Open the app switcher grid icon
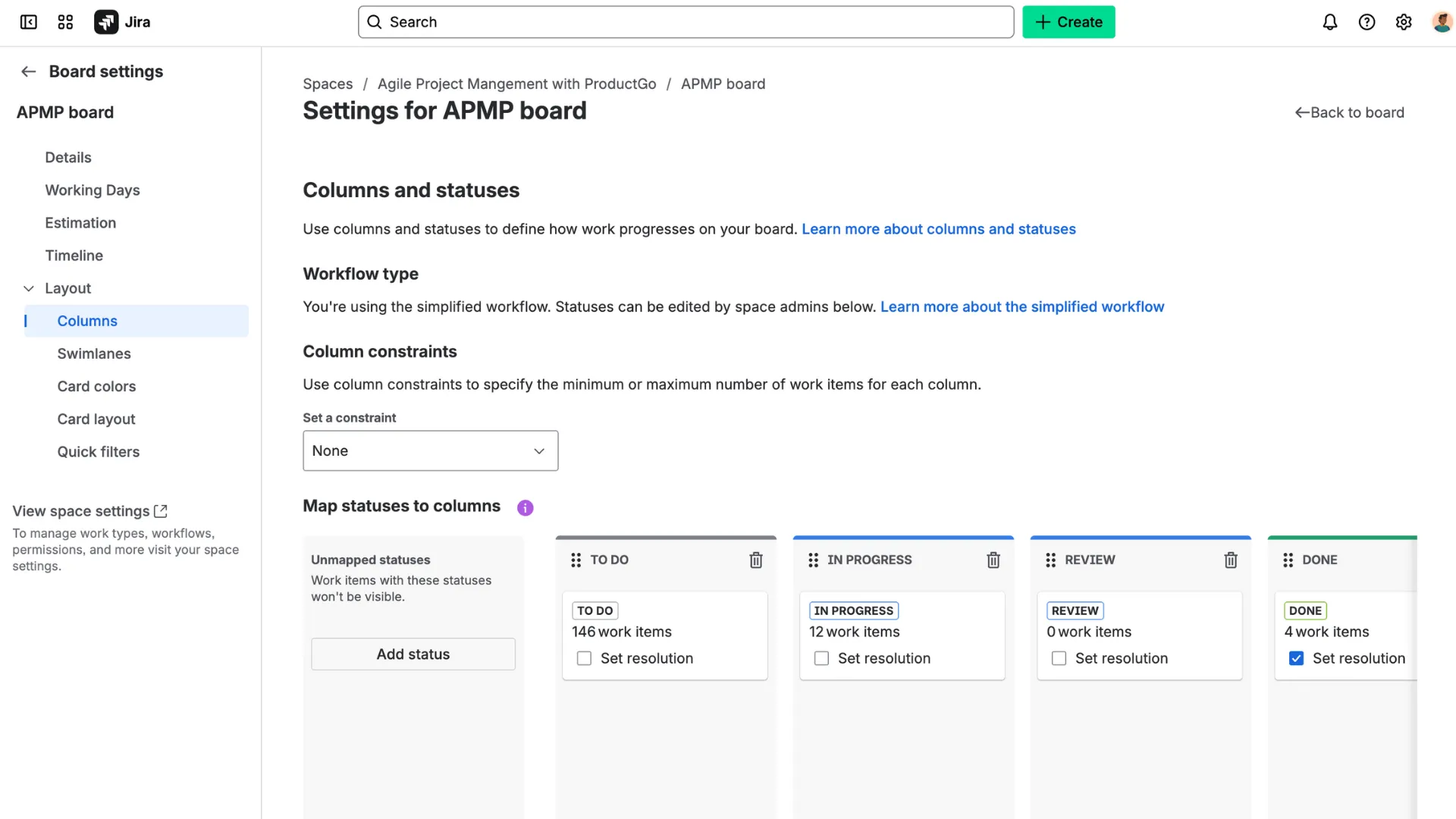 pyautogui.click(x=65, y=22)
